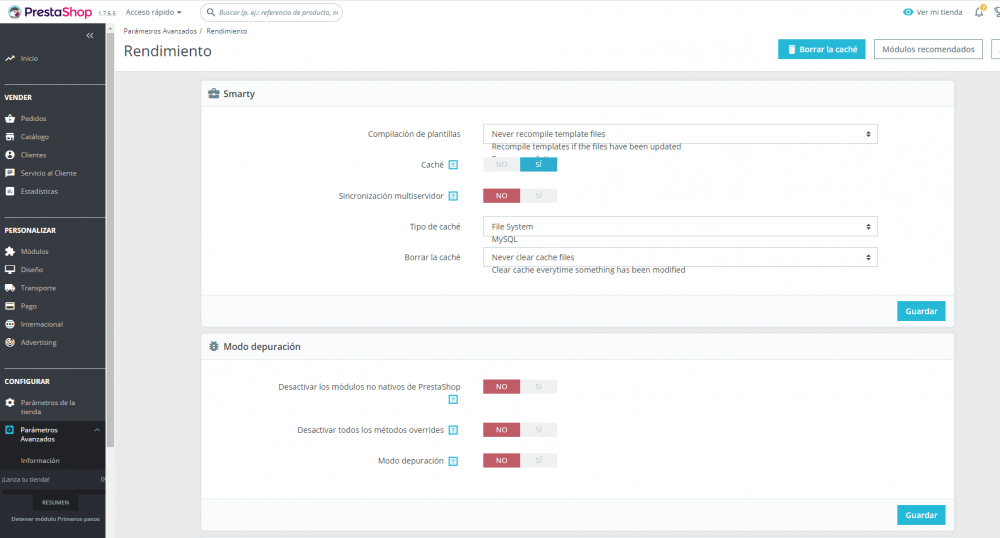Go to Pedidos menu

coord(33,119)
